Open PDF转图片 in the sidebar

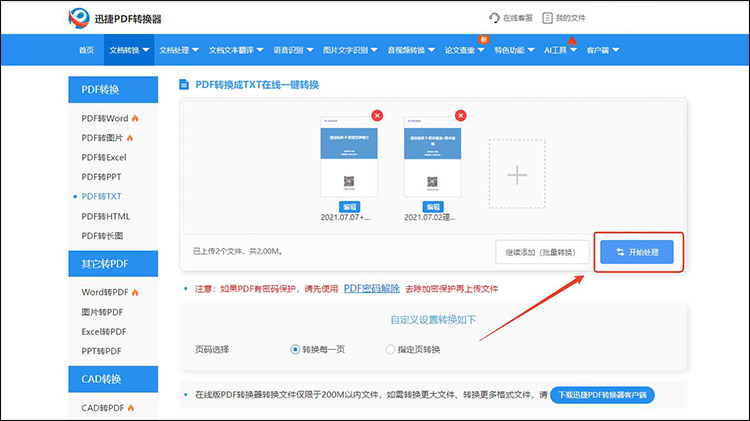coord(102,138)
